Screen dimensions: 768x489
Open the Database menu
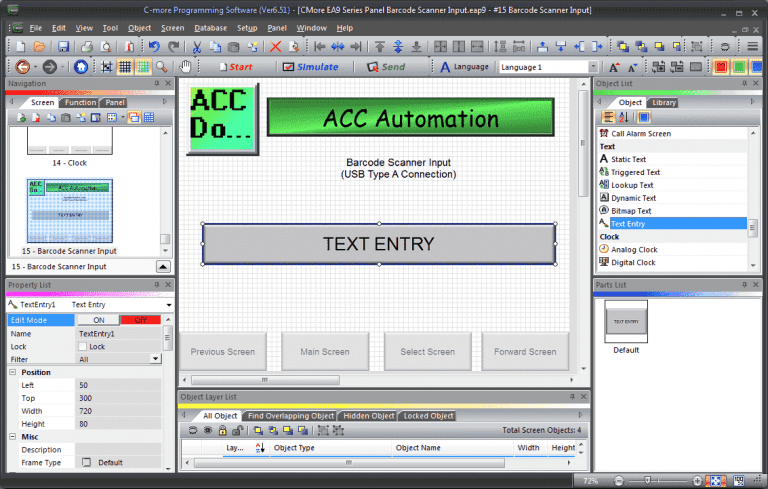pos(209,28)
